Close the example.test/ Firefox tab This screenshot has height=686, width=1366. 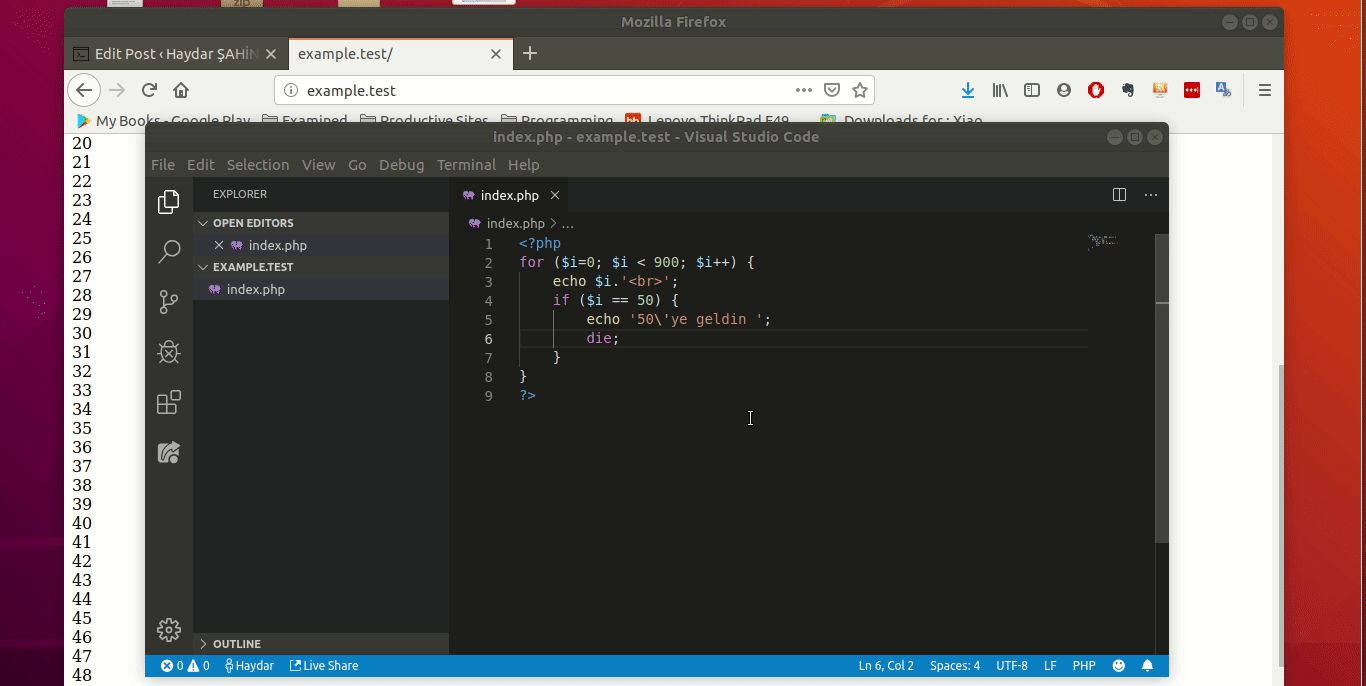496,54
